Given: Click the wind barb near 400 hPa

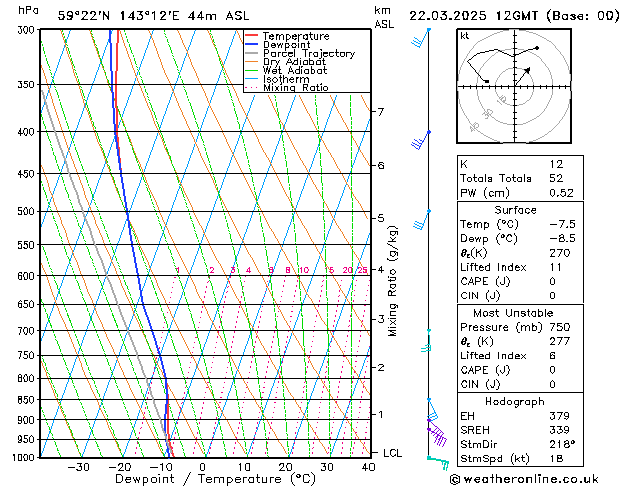Looking at the screenshot, I should pos(421,140).
